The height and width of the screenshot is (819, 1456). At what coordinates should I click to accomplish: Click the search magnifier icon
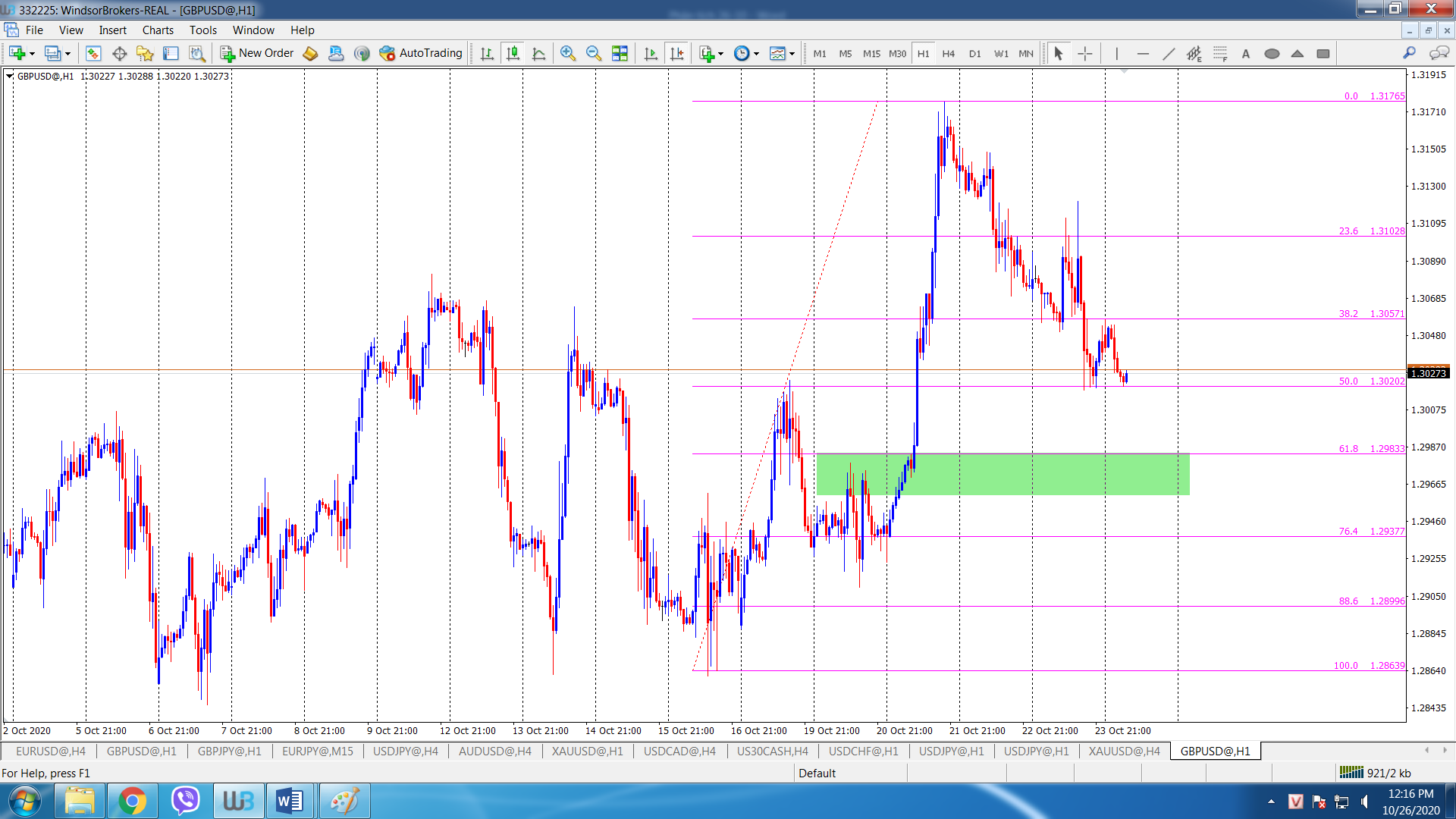click(1409, 53)
